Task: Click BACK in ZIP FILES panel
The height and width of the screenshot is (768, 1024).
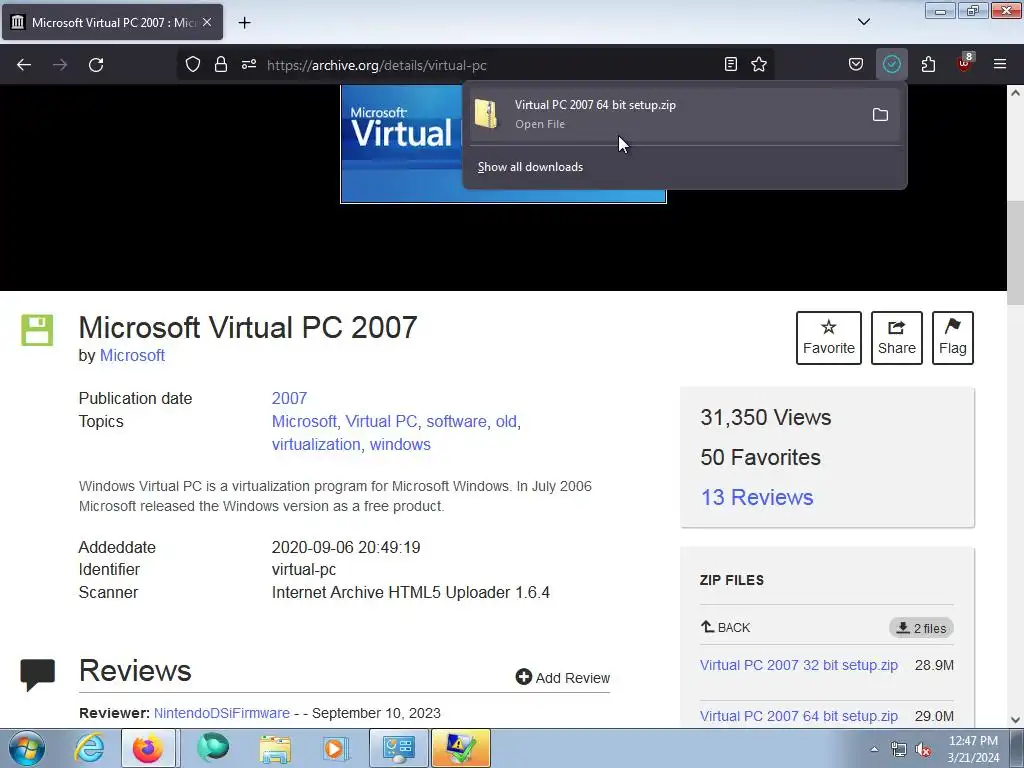Action: [x=726, y=628]
